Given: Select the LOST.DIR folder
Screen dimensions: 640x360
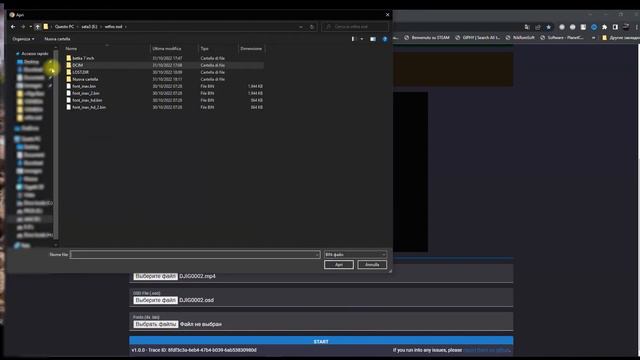Looking at the screenshot, I should [164, 72].
